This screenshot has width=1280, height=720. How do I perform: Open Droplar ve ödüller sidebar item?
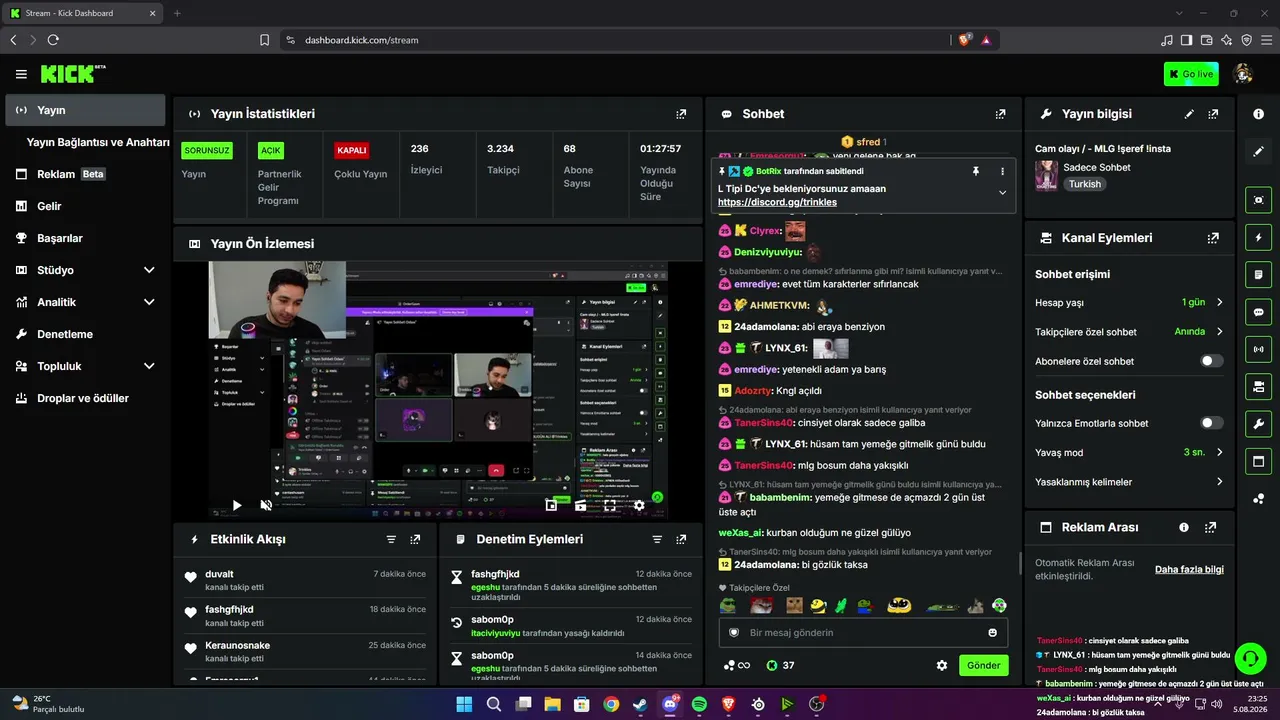click(85, 398)
